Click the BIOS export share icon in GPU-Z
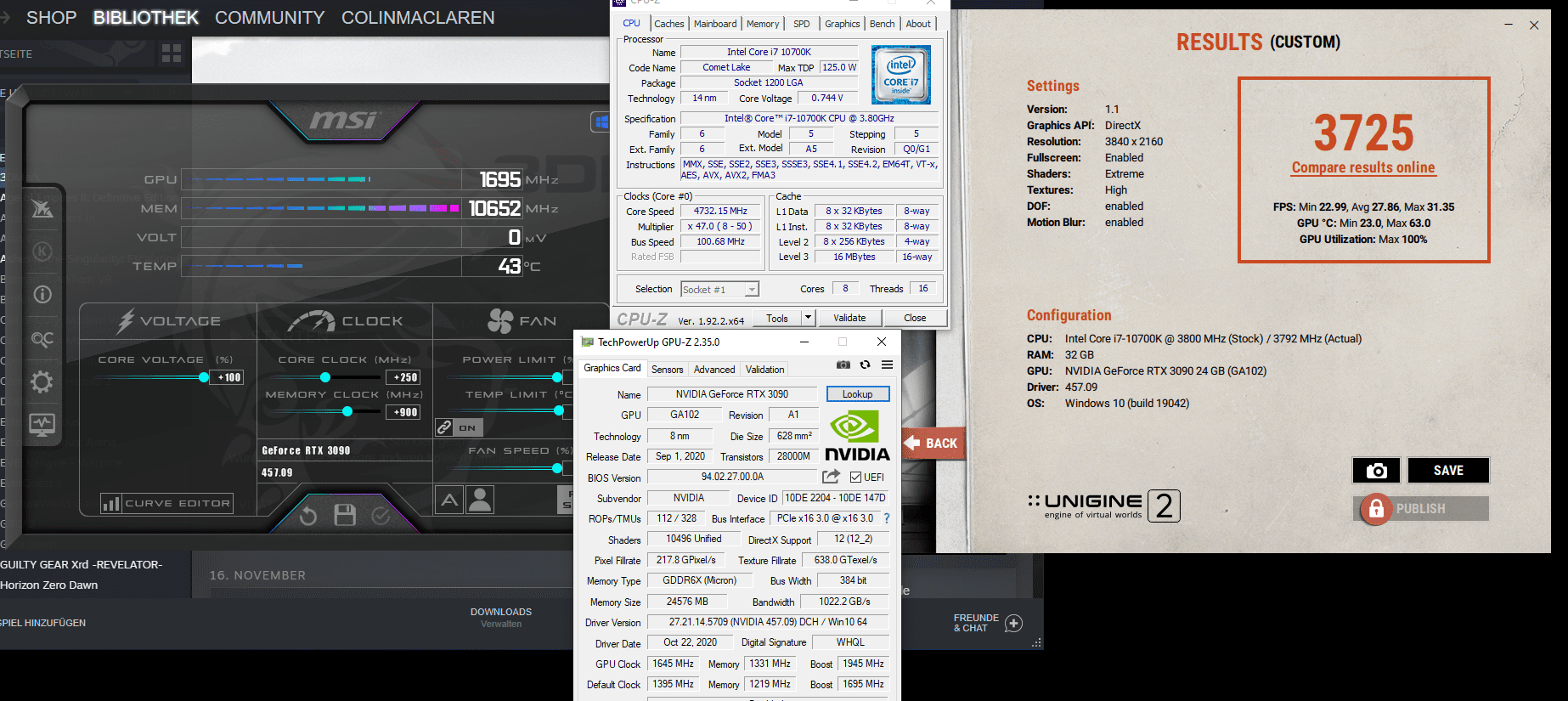The height and width of the screenshot is (701, 1568). click(832, 477)
